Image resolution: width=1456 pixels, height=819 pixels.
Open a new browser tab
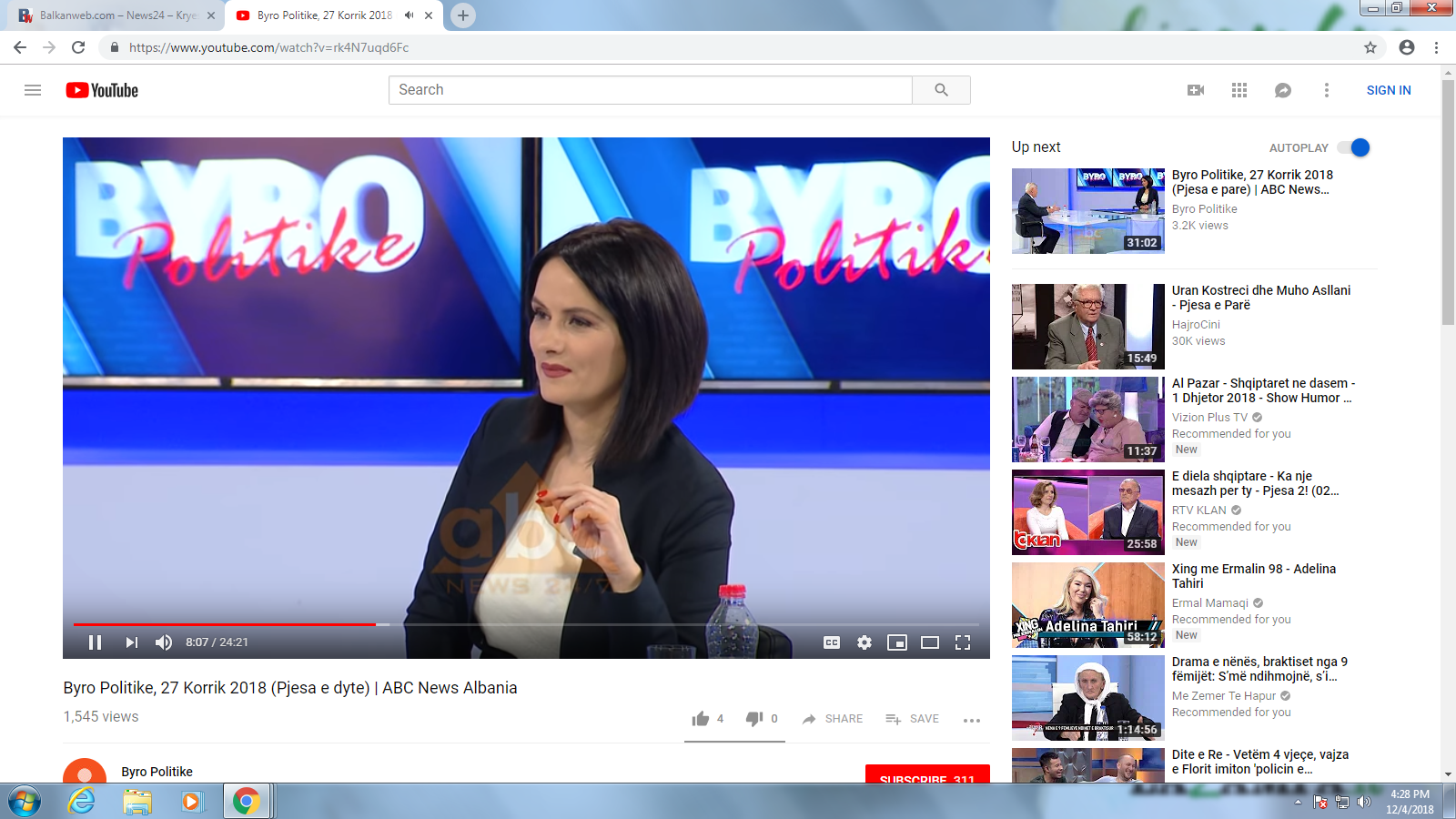tap(463, 15)
